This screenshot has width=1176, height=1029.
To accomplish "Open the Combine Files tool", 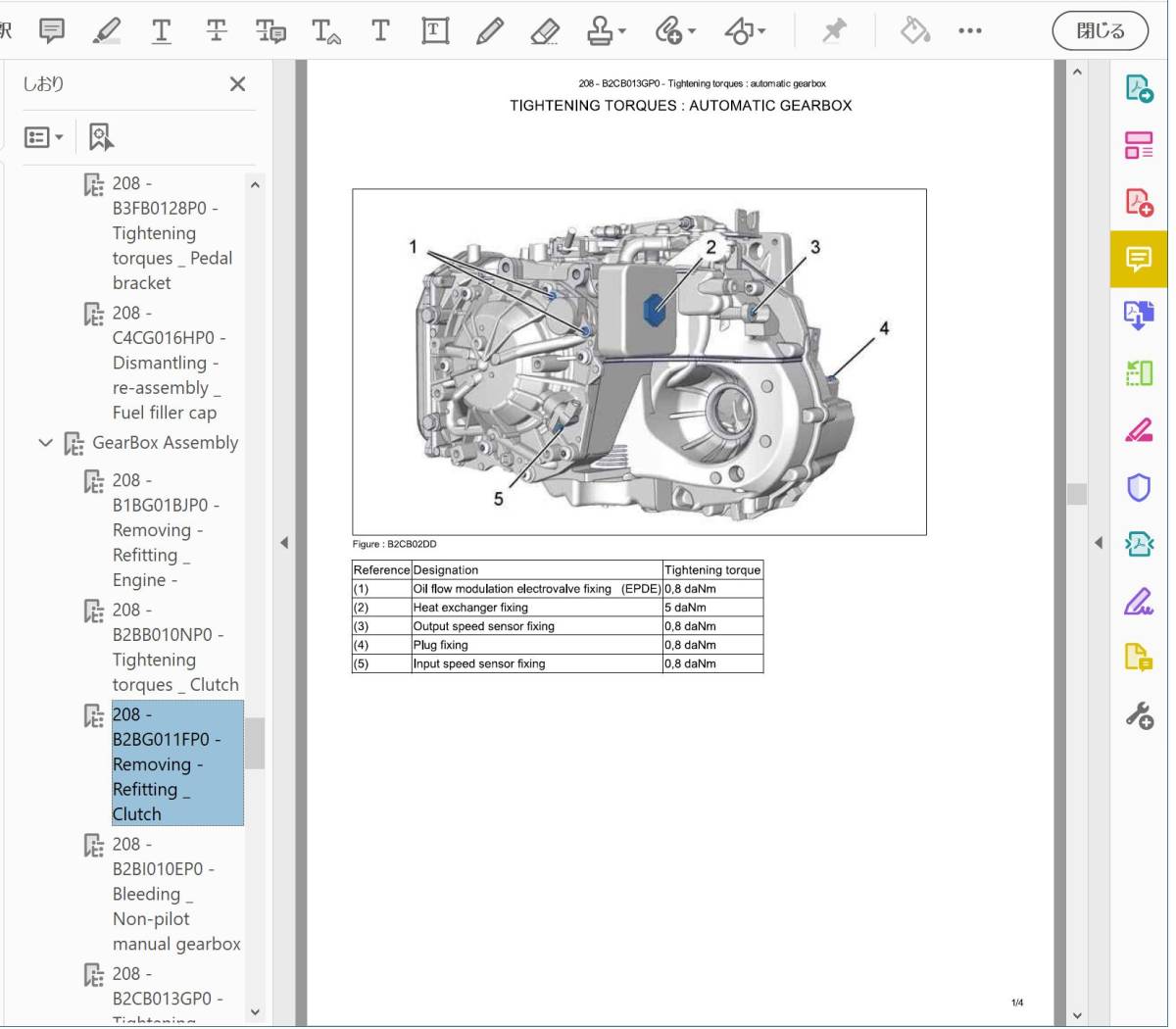I will click(1139, 316).
